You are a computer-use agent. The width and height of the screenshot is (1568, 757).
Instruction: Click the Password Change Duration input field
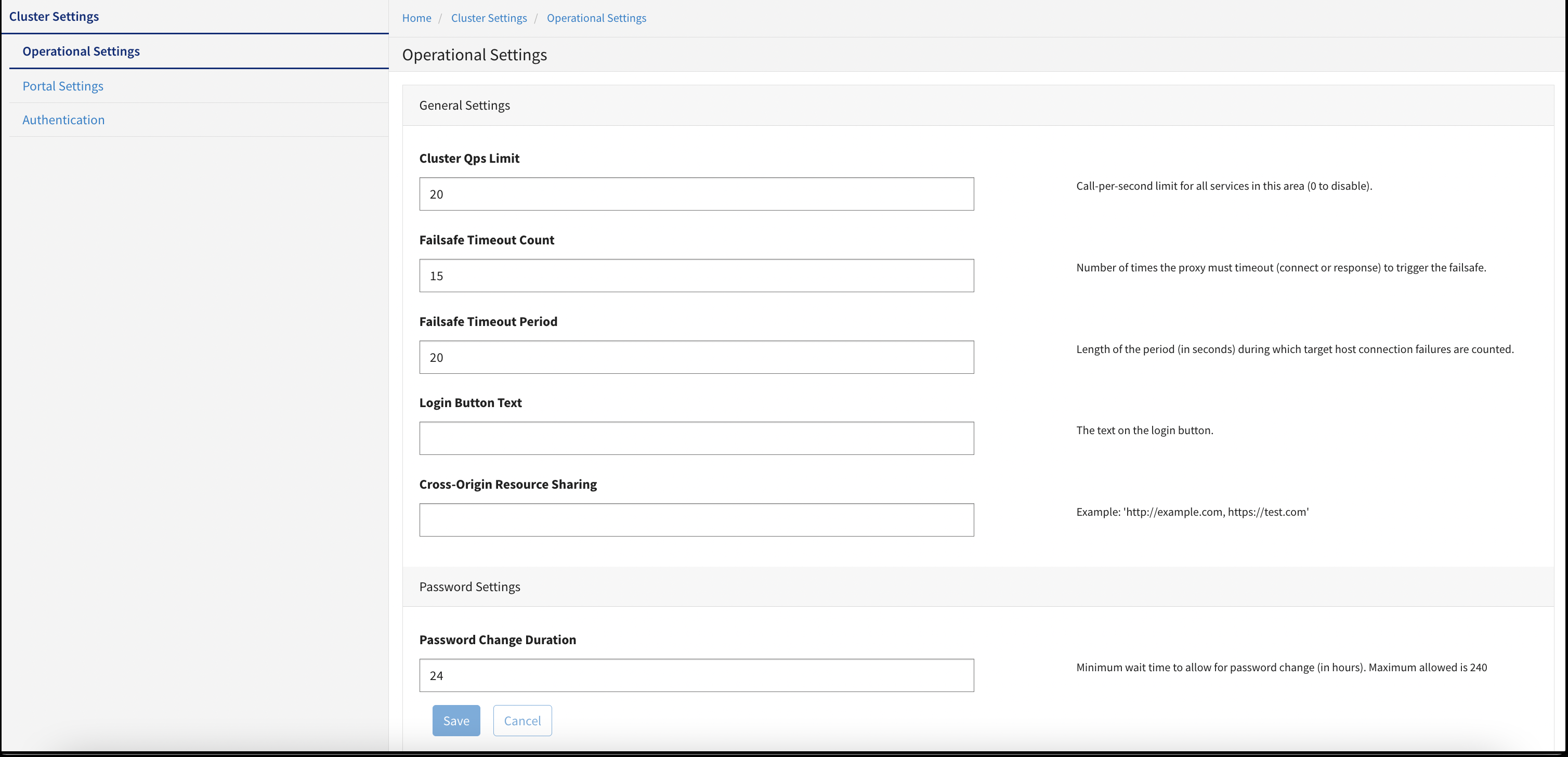696,675
